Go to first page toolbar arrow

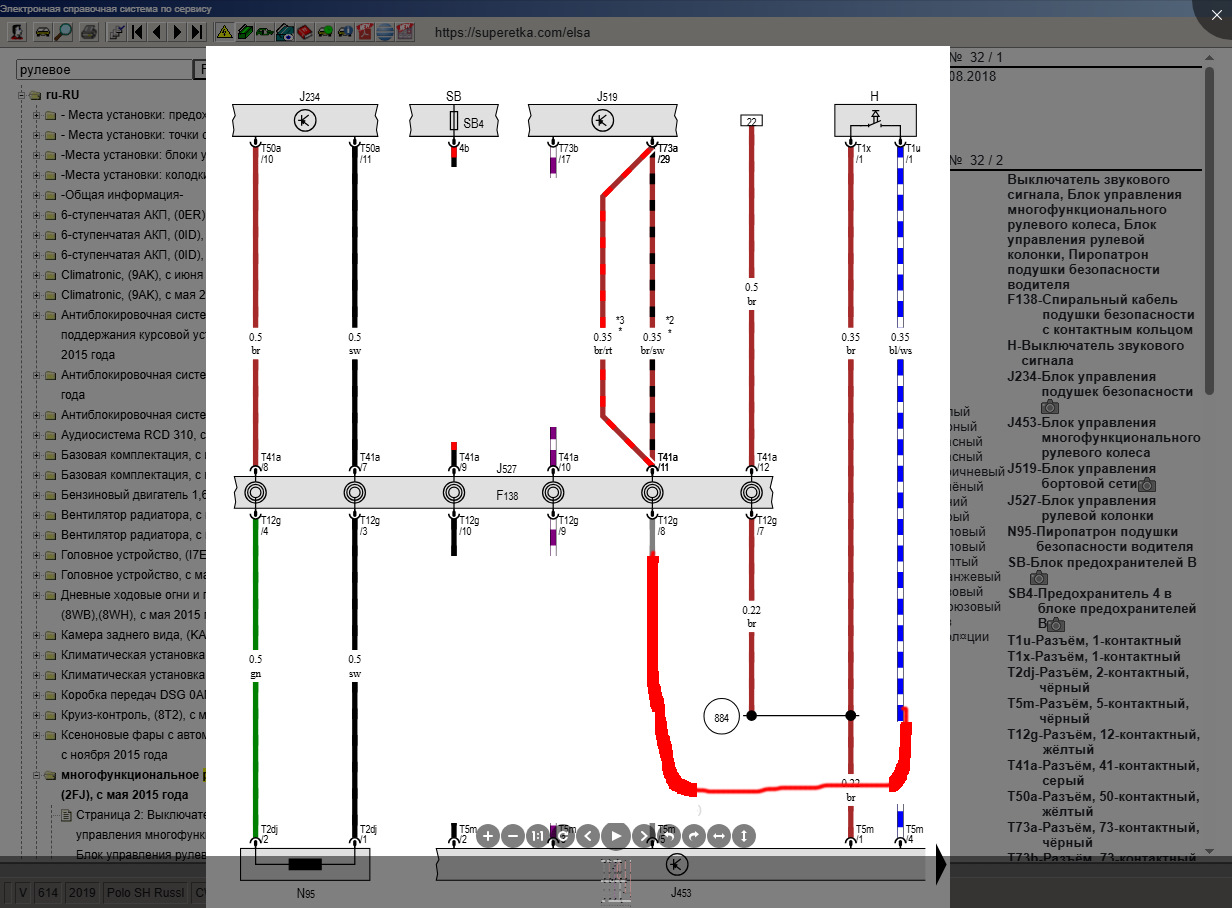click(x=137, y=32)
